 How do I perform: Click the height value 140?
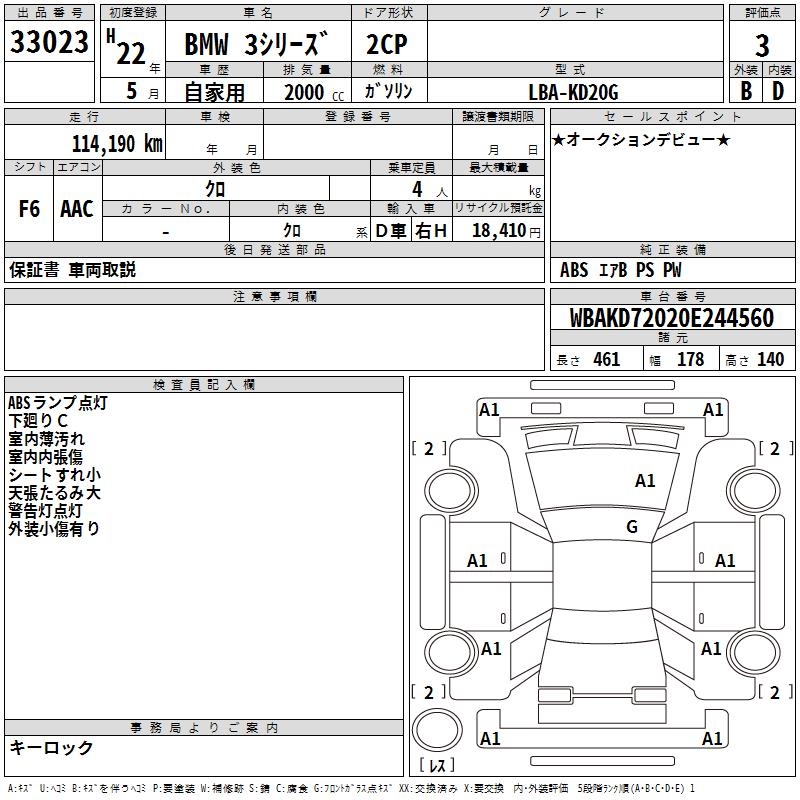coord(770,359)
